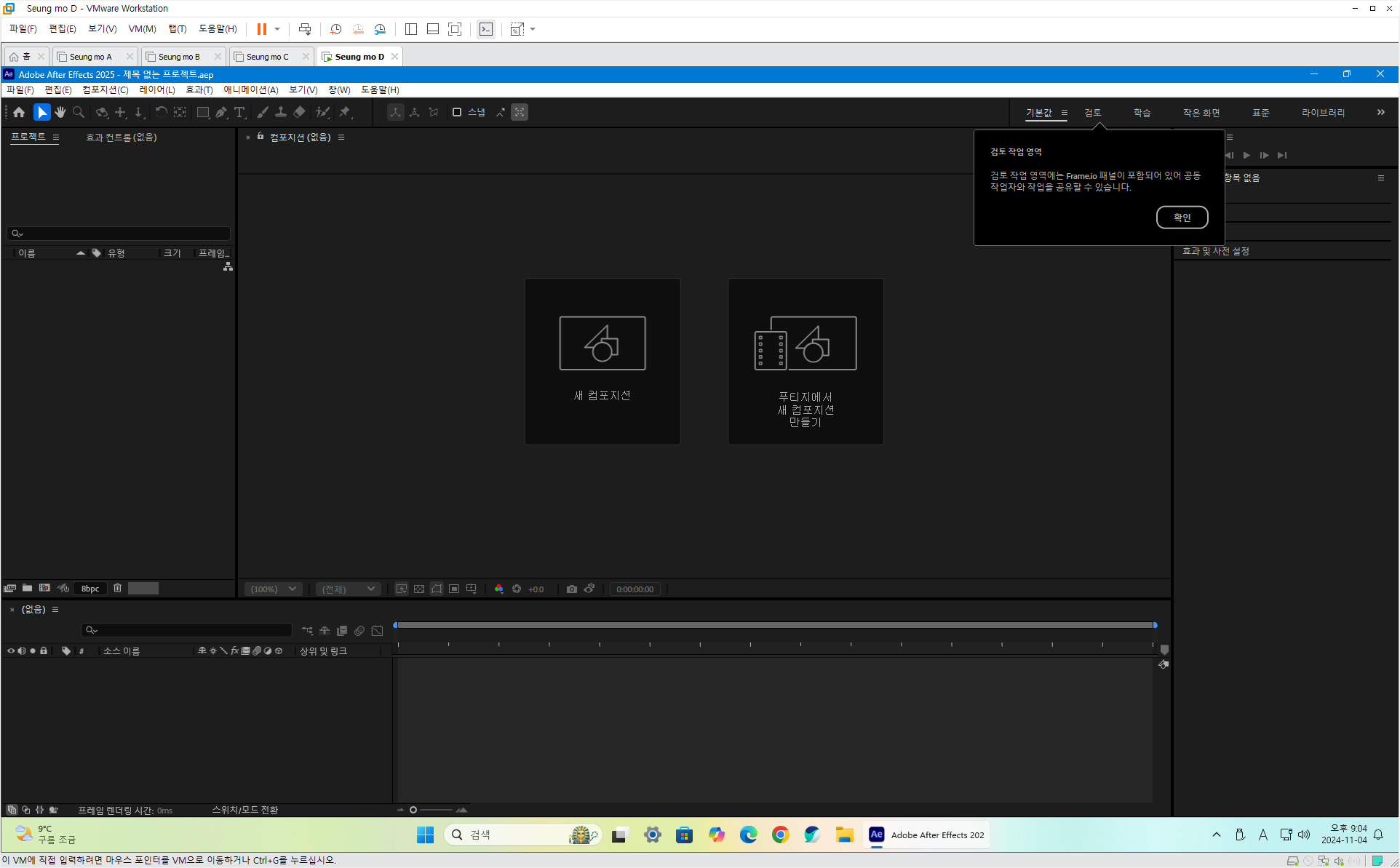
Task: Open the (100%) magnification dropdown
Action: coord(273,589)
